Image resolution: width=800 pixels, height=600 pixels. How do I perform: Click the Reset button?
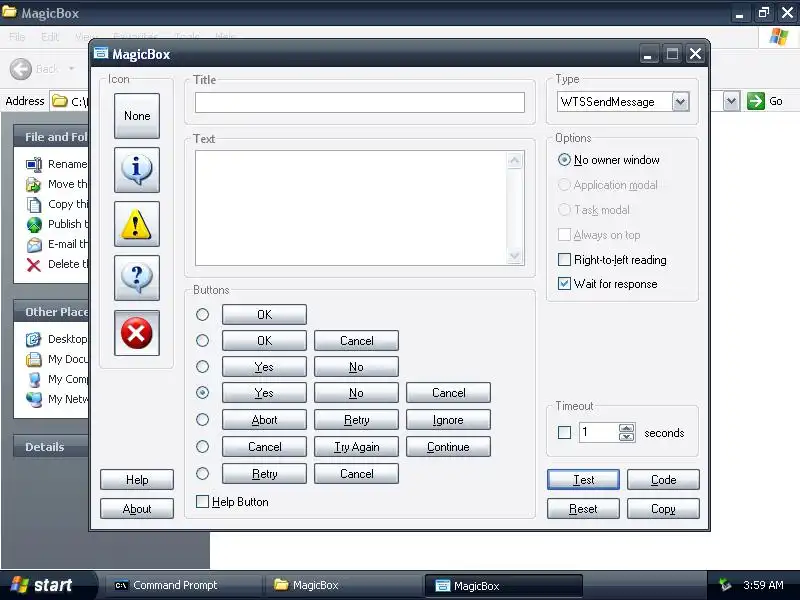point(583,509)
